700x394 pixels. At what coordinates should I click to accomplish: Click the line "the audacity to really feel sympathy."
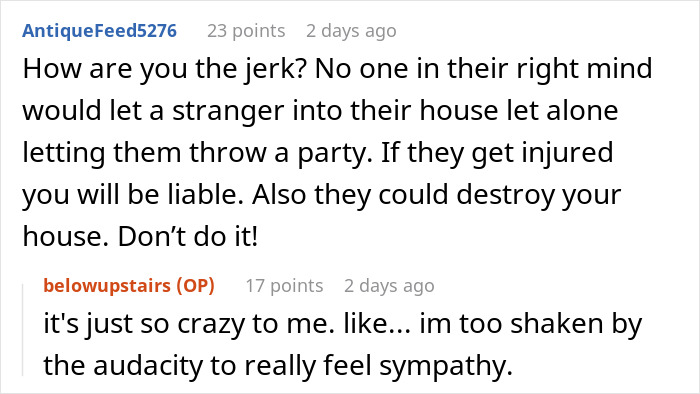[x=278, y=366]
